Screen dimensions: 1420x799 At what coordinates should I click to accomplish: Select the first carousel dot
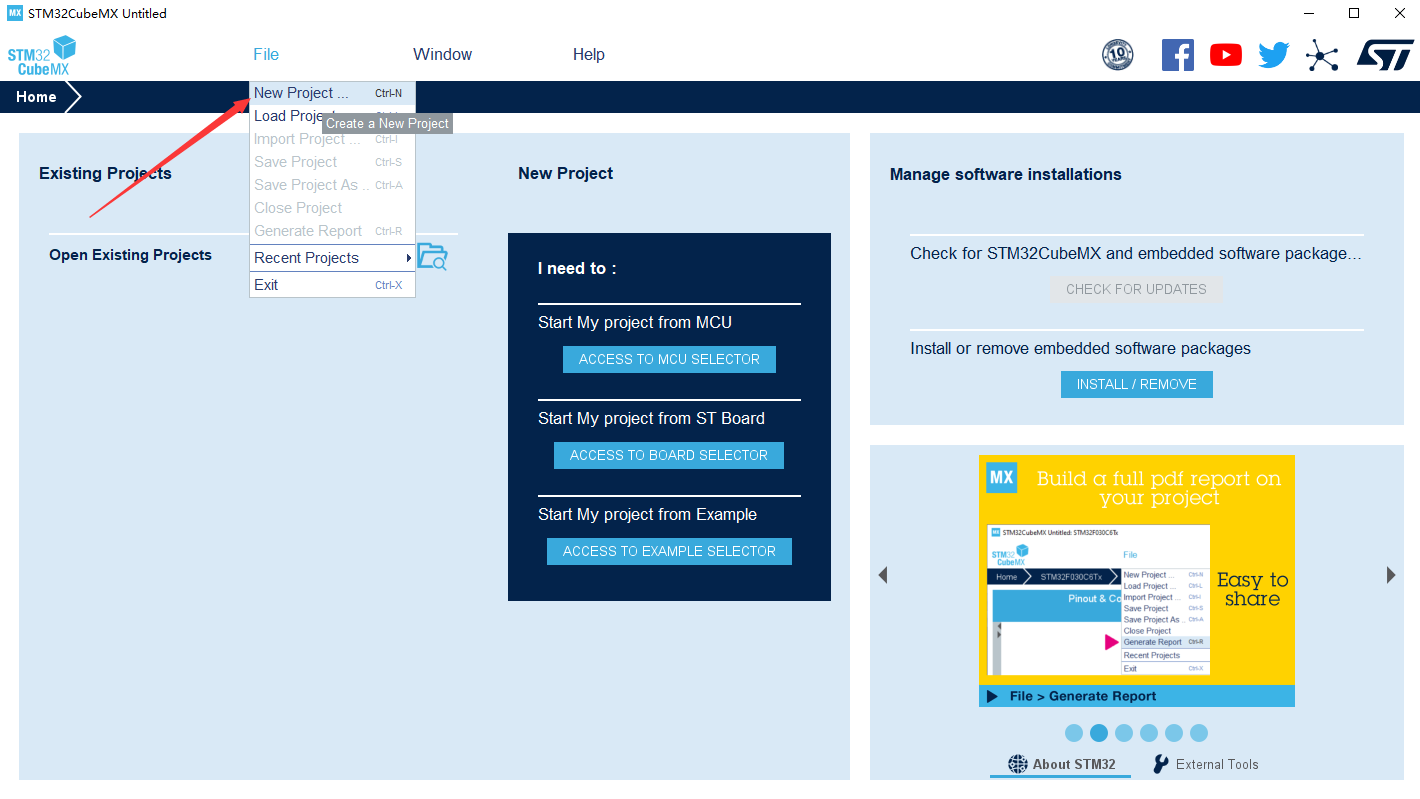point(1074,733)
